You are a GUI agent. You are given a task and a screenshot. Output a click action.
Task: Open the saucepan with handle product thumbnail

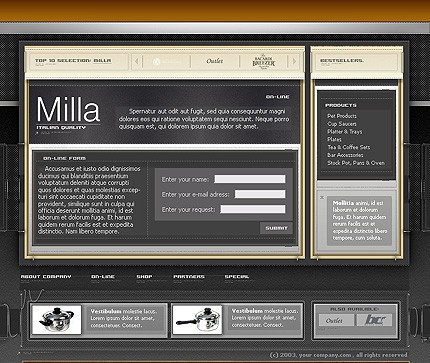point(197,320)
